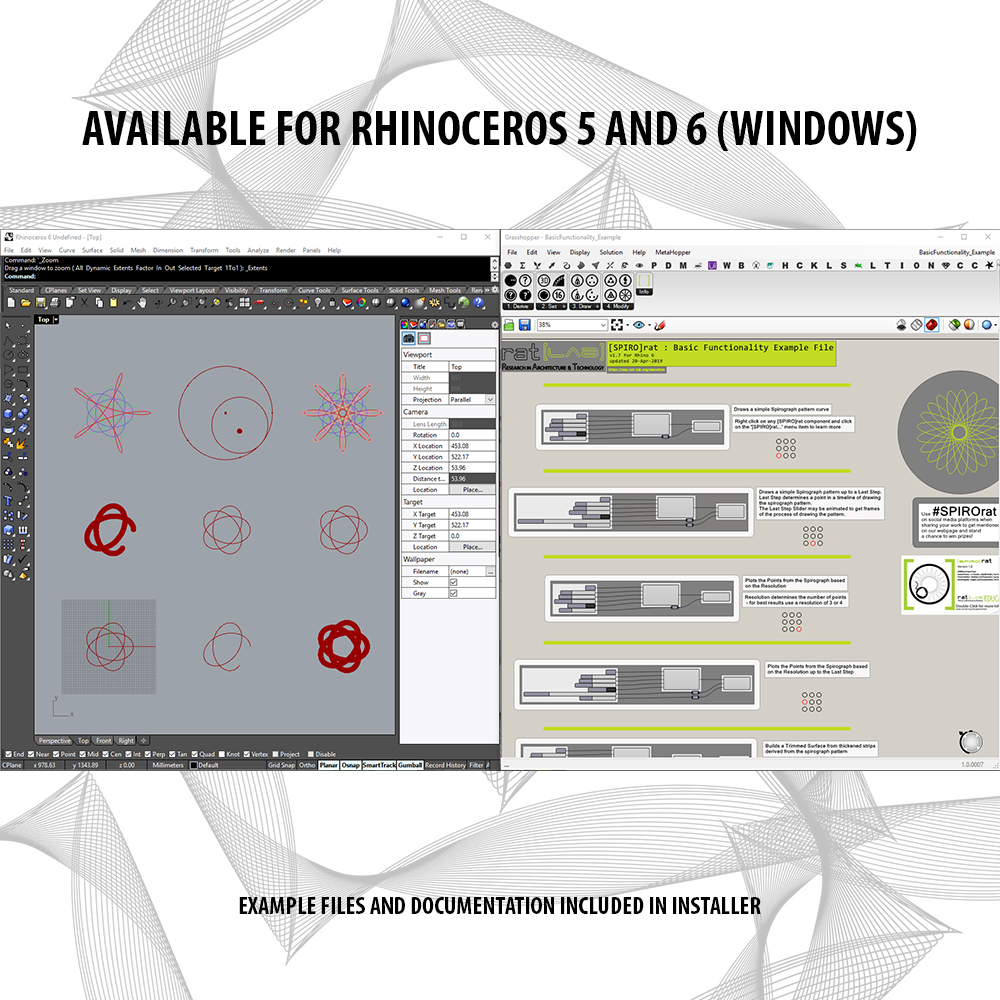This screenshot has width=1000, height=1000.
Task: Click the X Location value field
Action: (472, 446)
